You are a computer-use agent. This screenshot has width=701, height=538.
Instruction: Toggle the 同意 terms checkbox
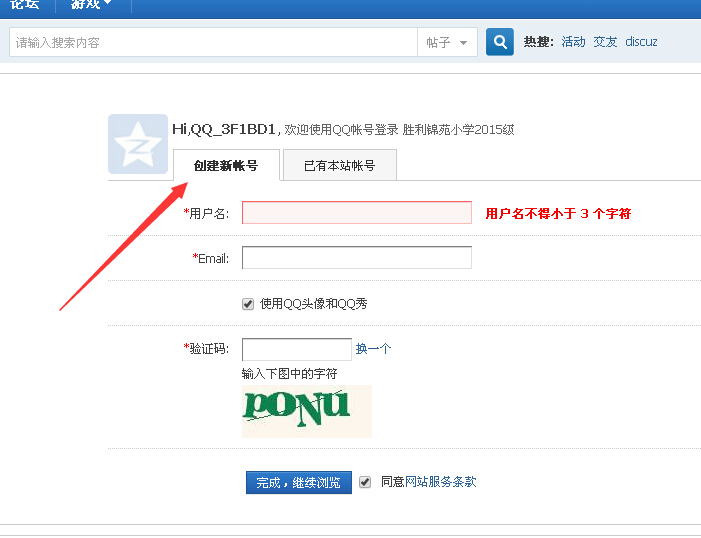[365, 482]
